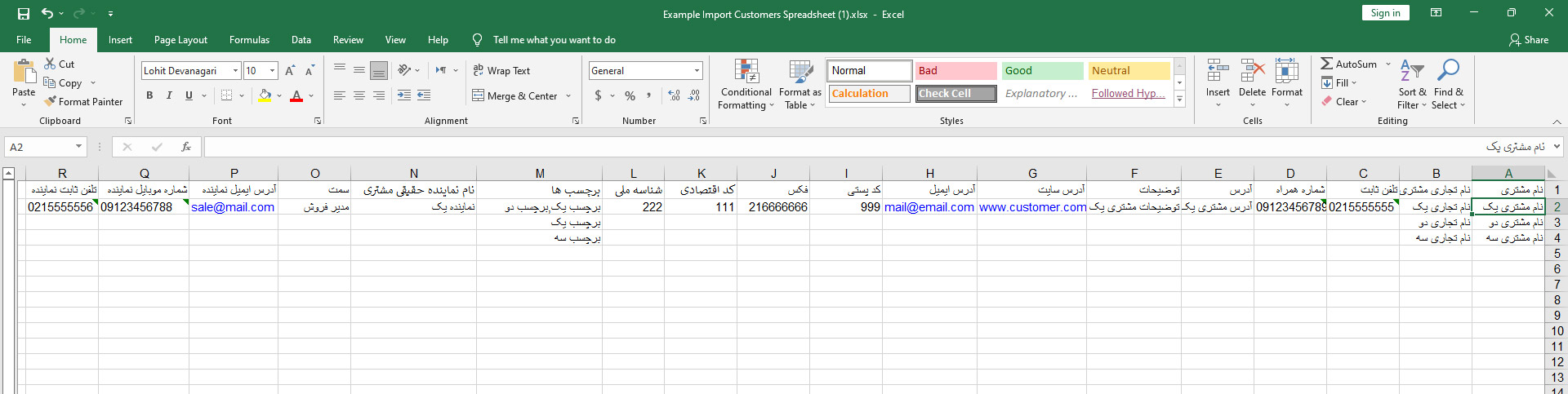This screenshot has width=1568, height=394.
Task: Click the Save icon in the title bar
Action: coord(24,13)
